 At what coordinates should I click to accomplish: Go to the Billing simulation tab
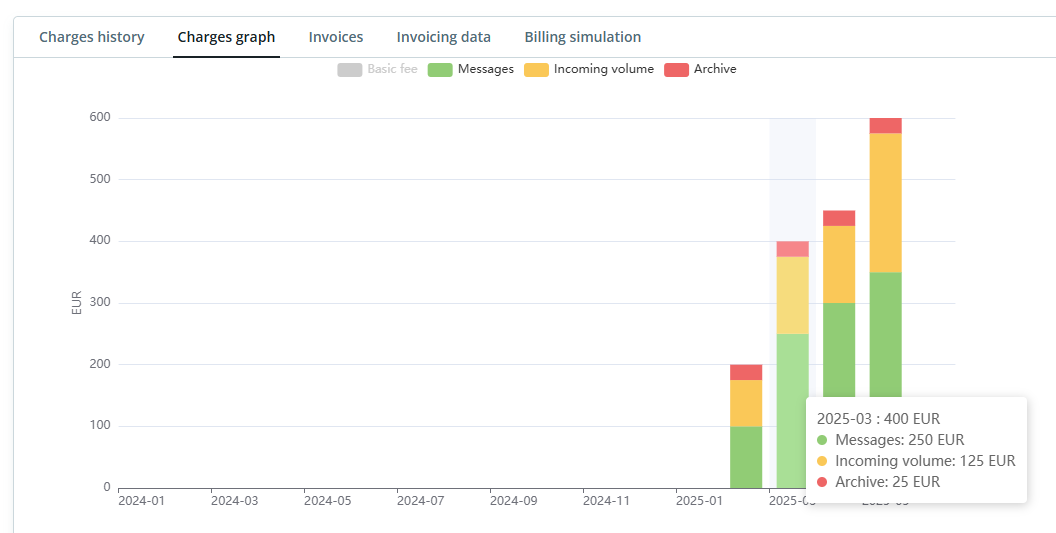tap(583, 37)
